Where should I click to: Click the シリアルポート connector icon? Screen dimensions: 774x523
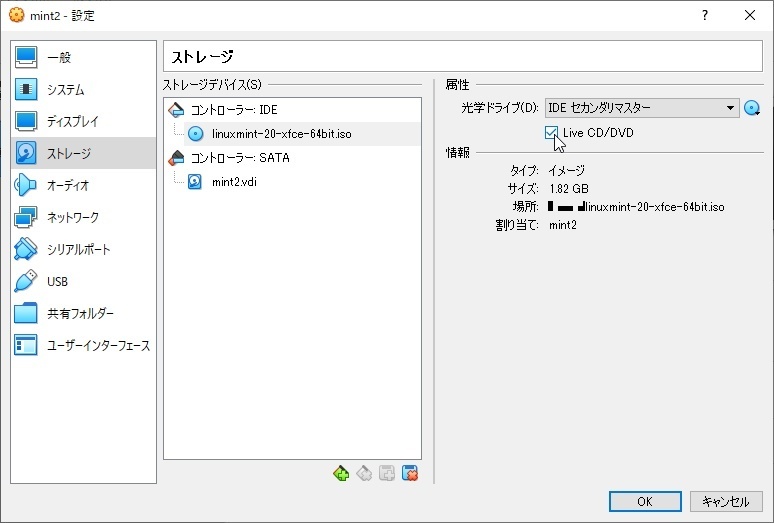[26, 249]
